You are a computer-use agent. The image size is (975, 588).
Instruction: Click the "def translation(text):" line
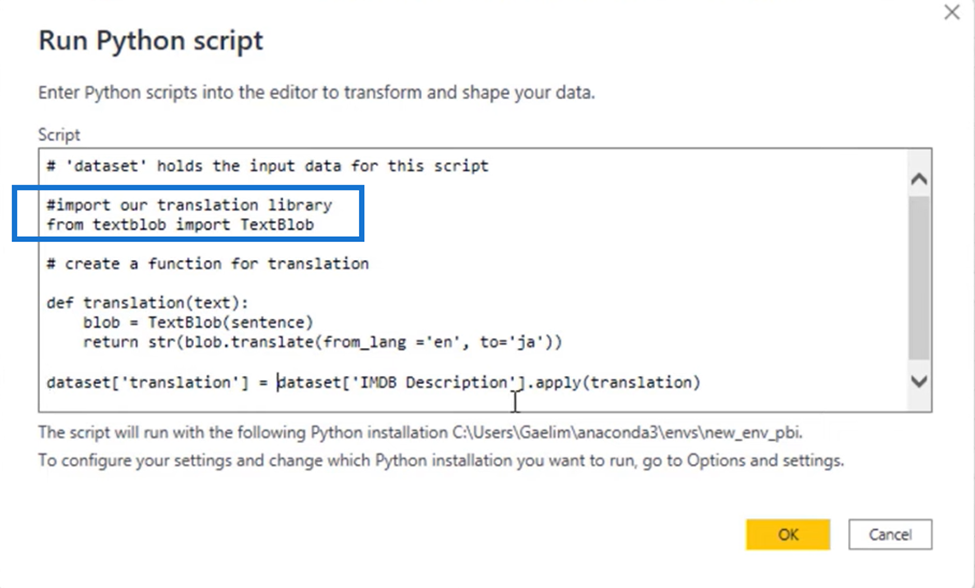[147, 303]
